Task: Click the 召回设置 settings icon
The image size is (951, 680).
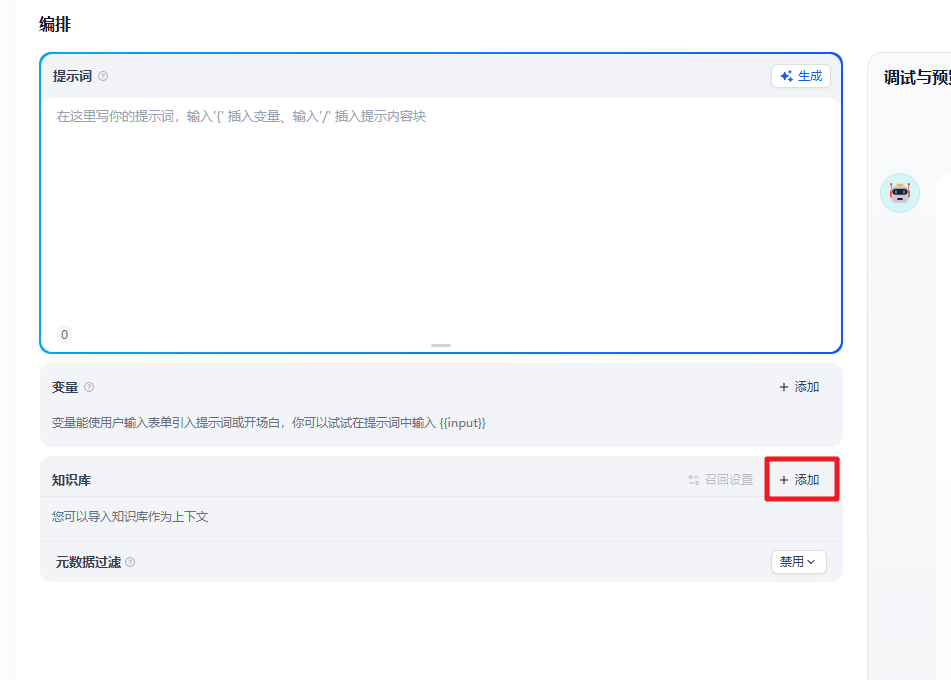Action: (x=694, y=480)
